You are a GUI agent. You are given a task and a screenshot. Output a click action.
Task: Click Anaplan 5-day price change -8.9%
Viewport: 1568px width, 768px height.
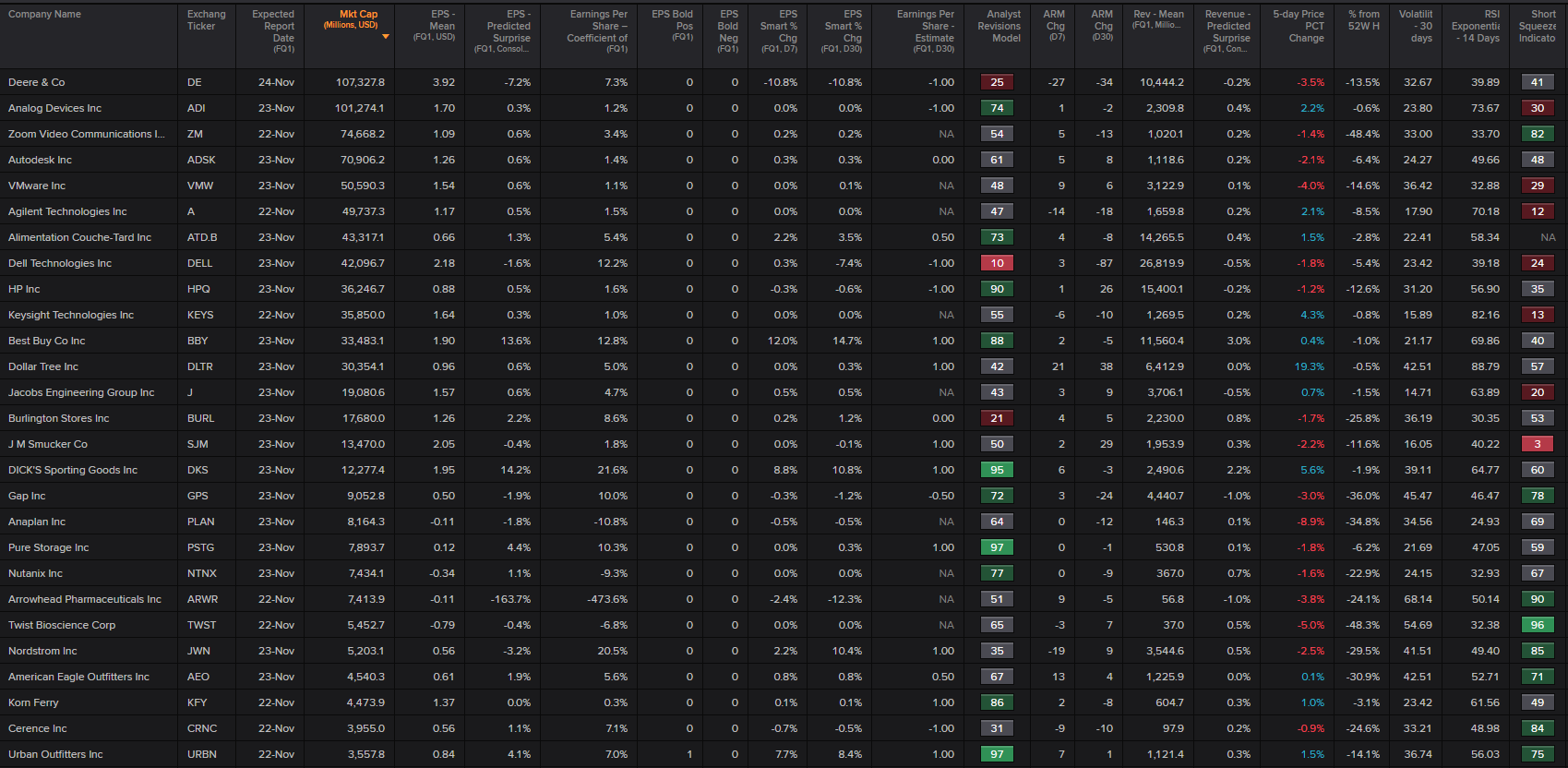click(x=1311, y=522)
